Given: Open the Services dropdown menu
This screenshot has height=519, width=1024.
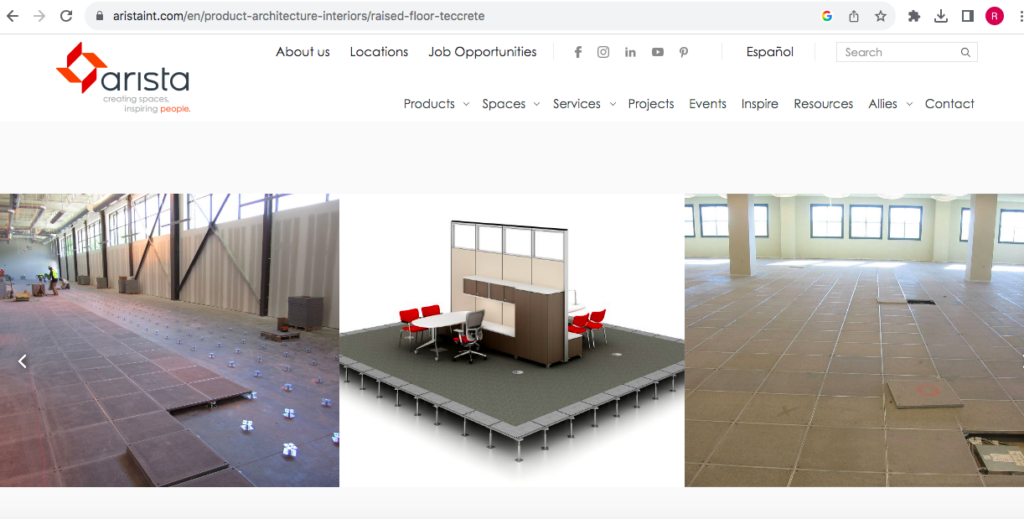Looking at the screenshot, I should pos(583,104).
